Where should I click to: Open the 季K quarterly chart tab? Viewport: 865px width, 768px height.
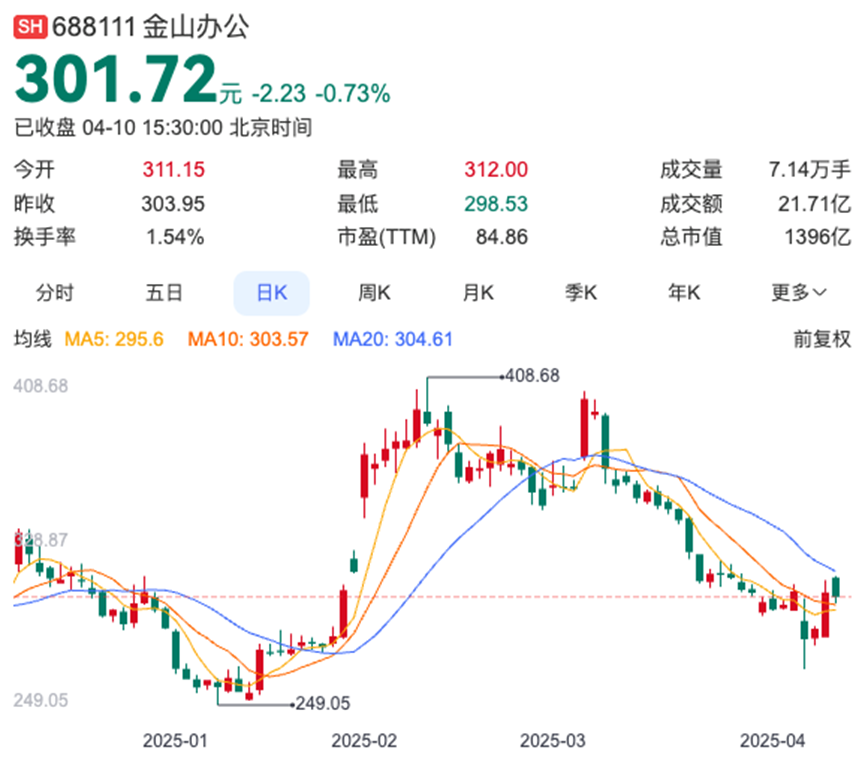click(x=581, y=292)
